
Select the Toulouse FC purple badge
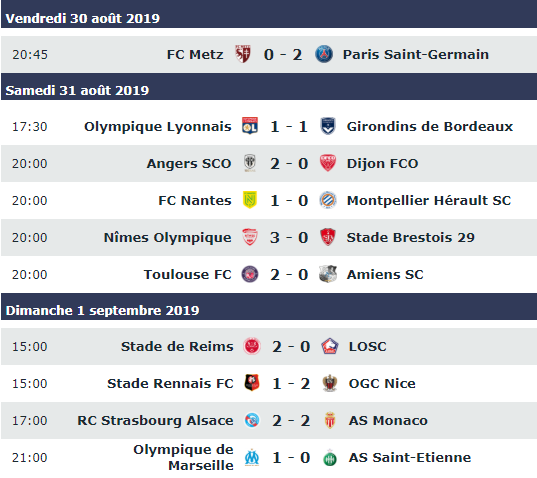pyautogui.click(x=250, y=274)
